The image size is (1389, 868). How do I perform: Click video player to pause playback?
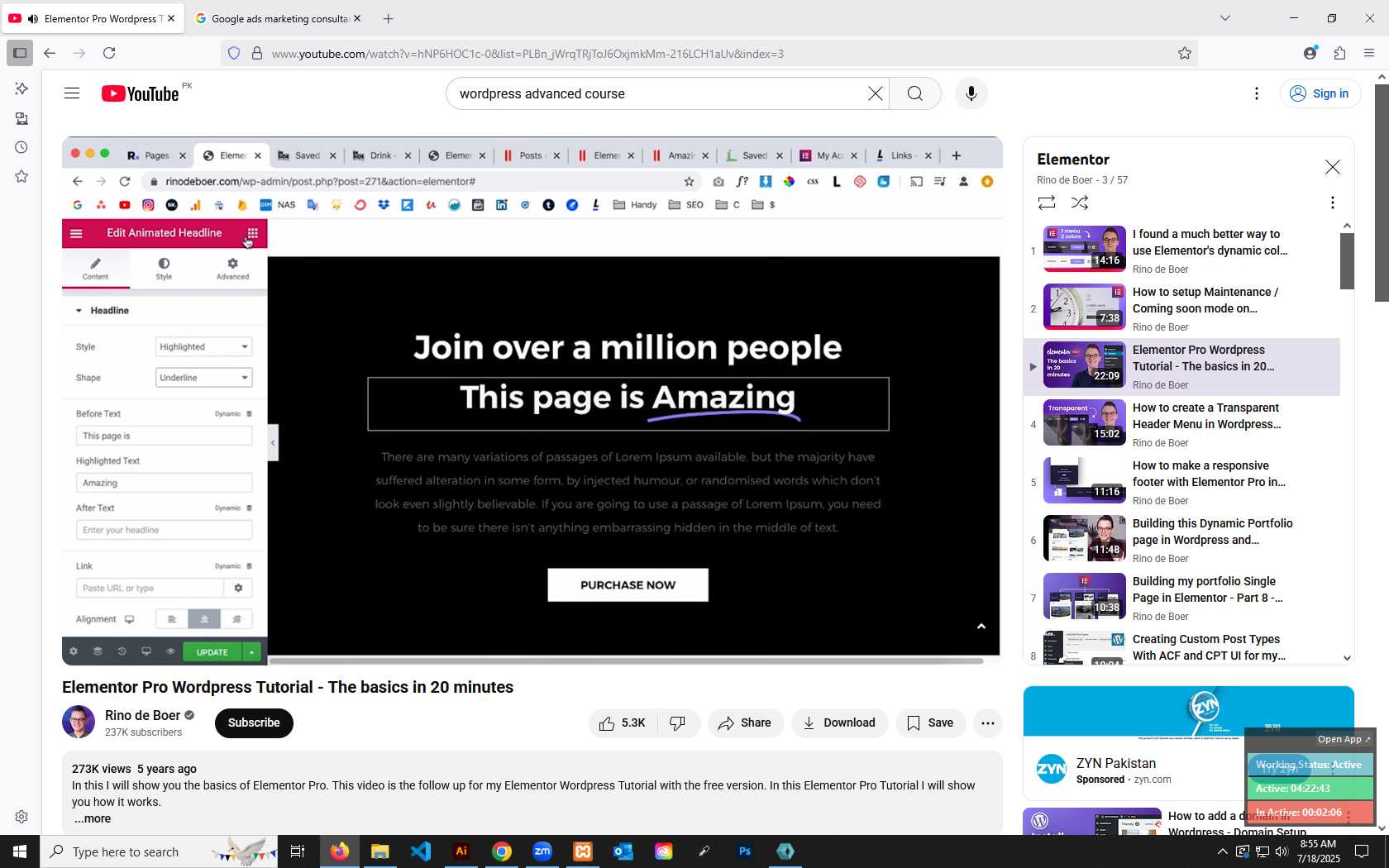tap(532, 401)
